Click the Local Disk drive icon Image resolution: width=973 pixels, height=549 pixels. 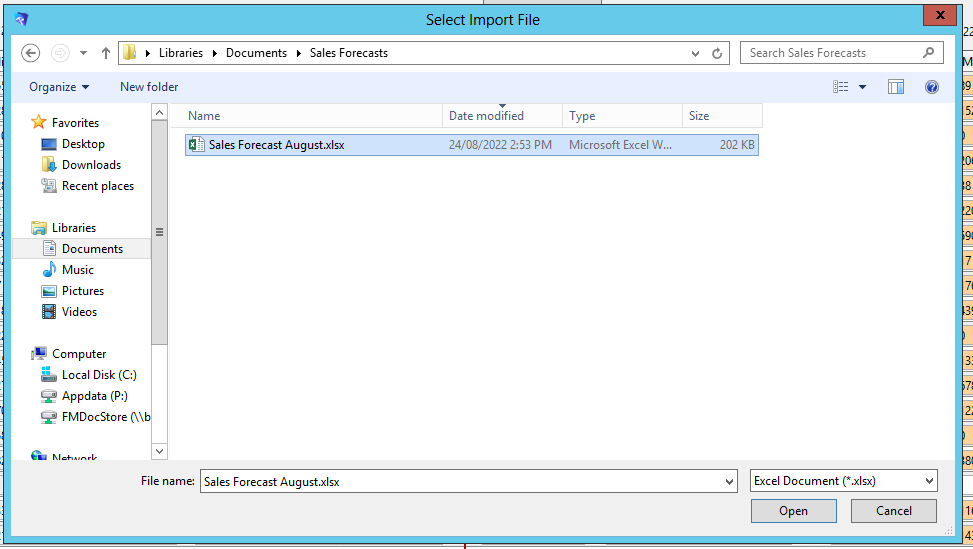[49, 374]
